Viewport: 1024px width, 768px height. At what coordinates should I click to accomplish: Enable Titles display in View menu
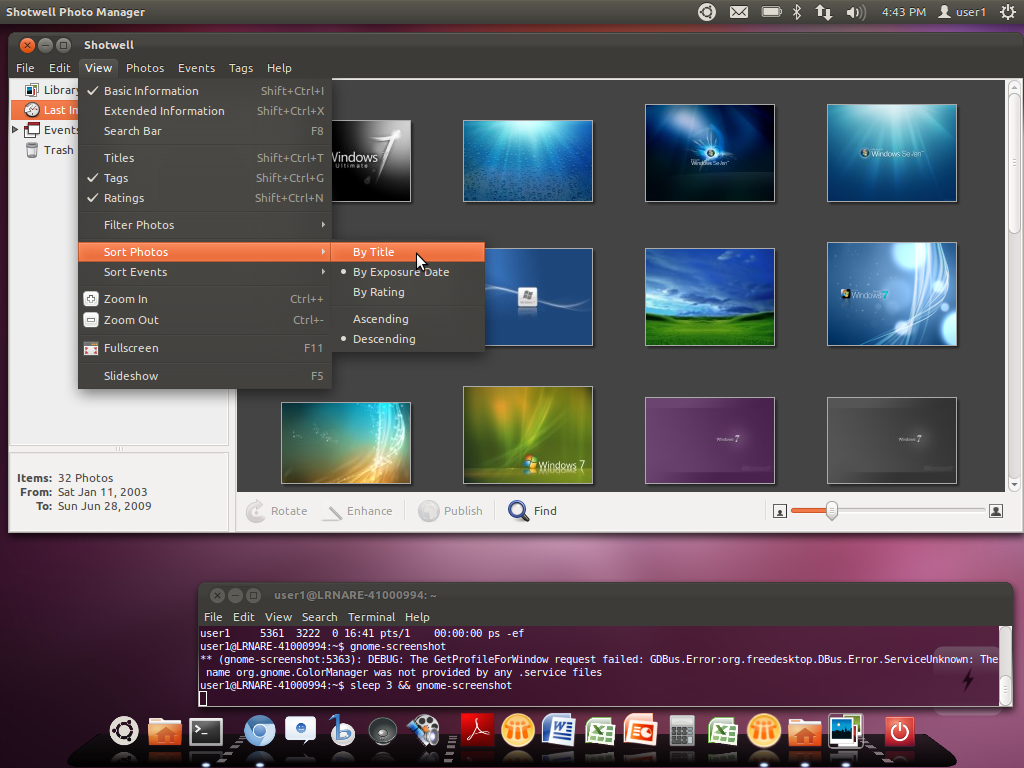(204, 158)
